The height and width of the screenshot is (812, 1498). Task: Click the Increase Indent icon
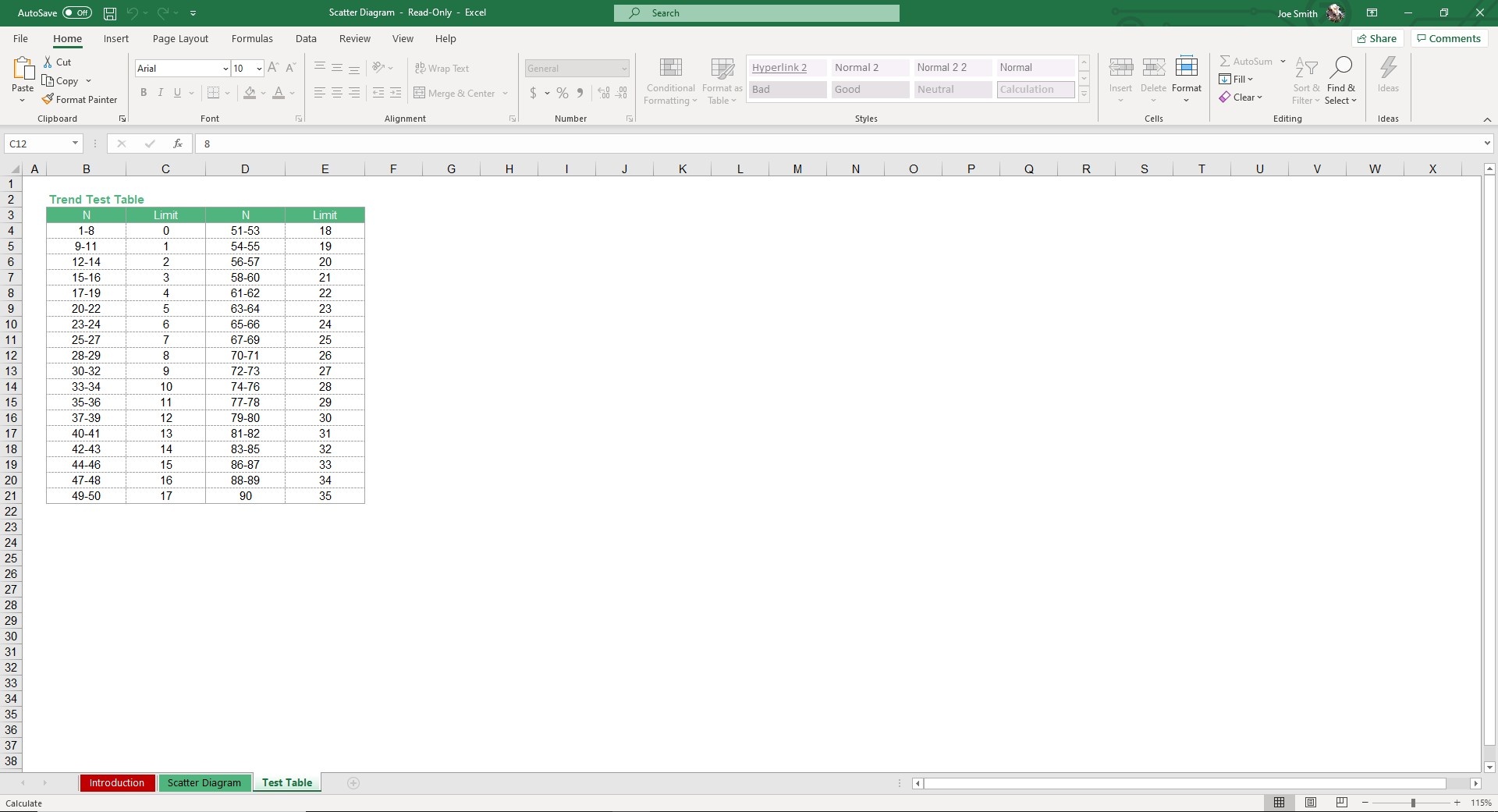click(x=396, y=93)
